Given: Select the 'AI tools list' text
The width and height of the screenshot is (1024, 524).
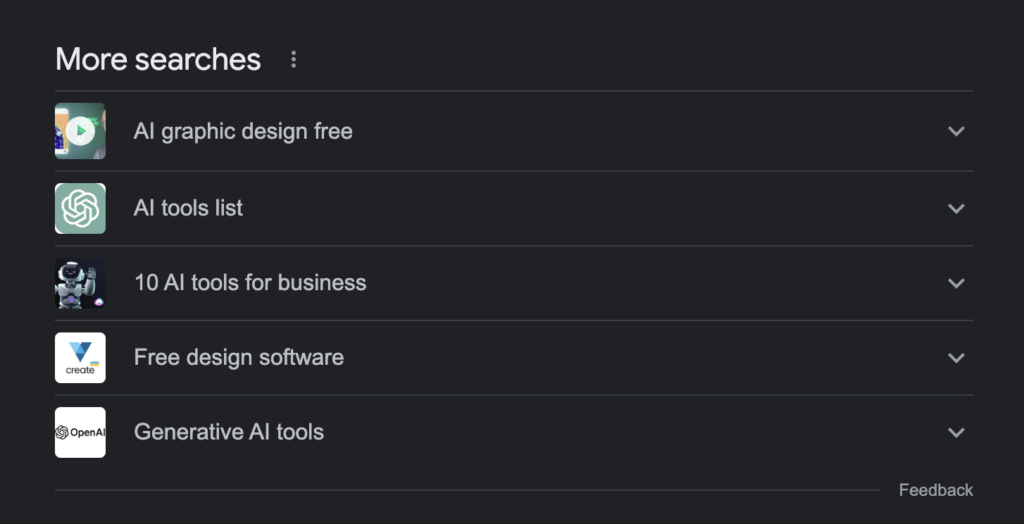Looking at the screenshot, I should [188, 208].
